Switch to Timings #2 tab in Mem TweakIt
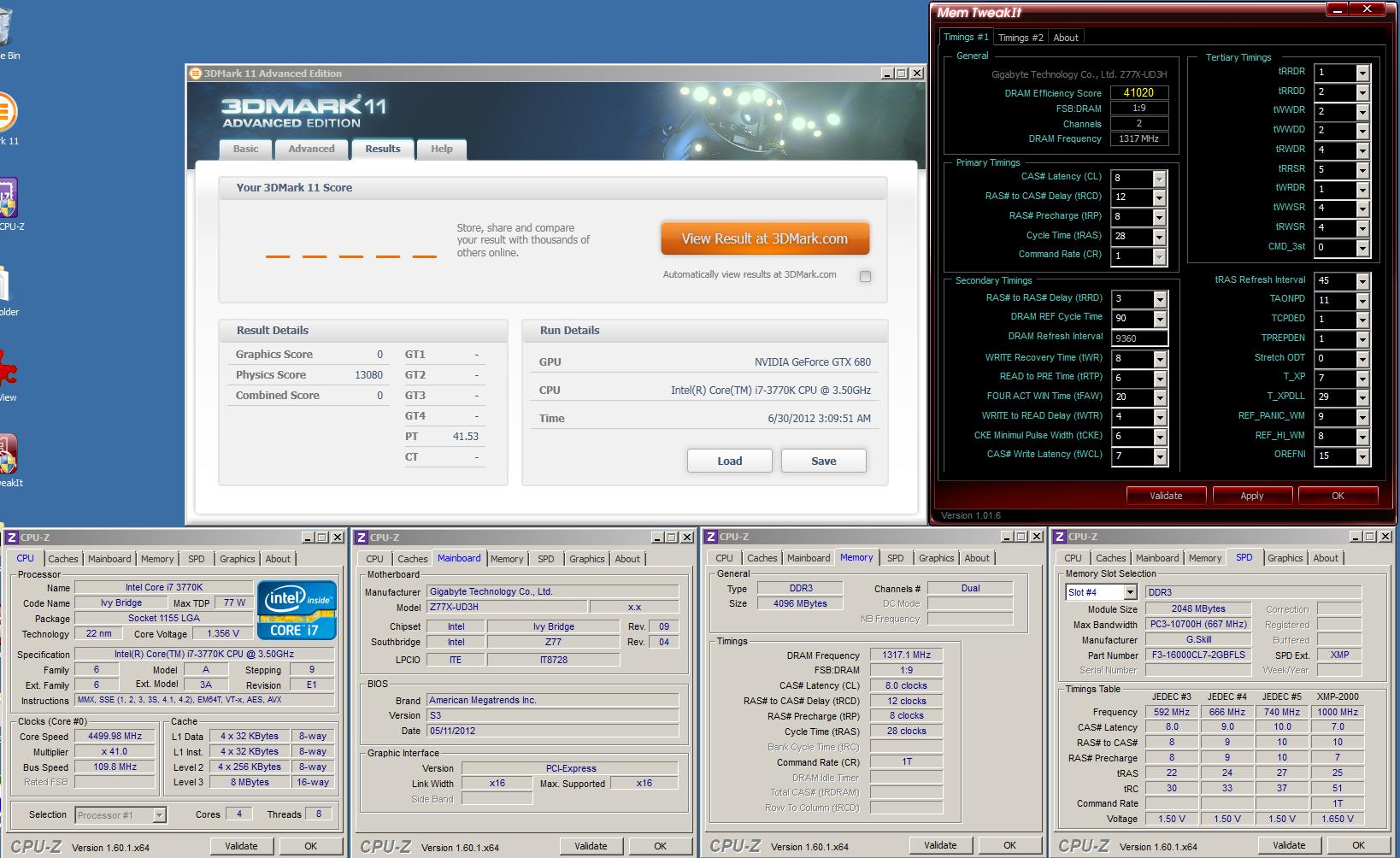 [1020, 38]
